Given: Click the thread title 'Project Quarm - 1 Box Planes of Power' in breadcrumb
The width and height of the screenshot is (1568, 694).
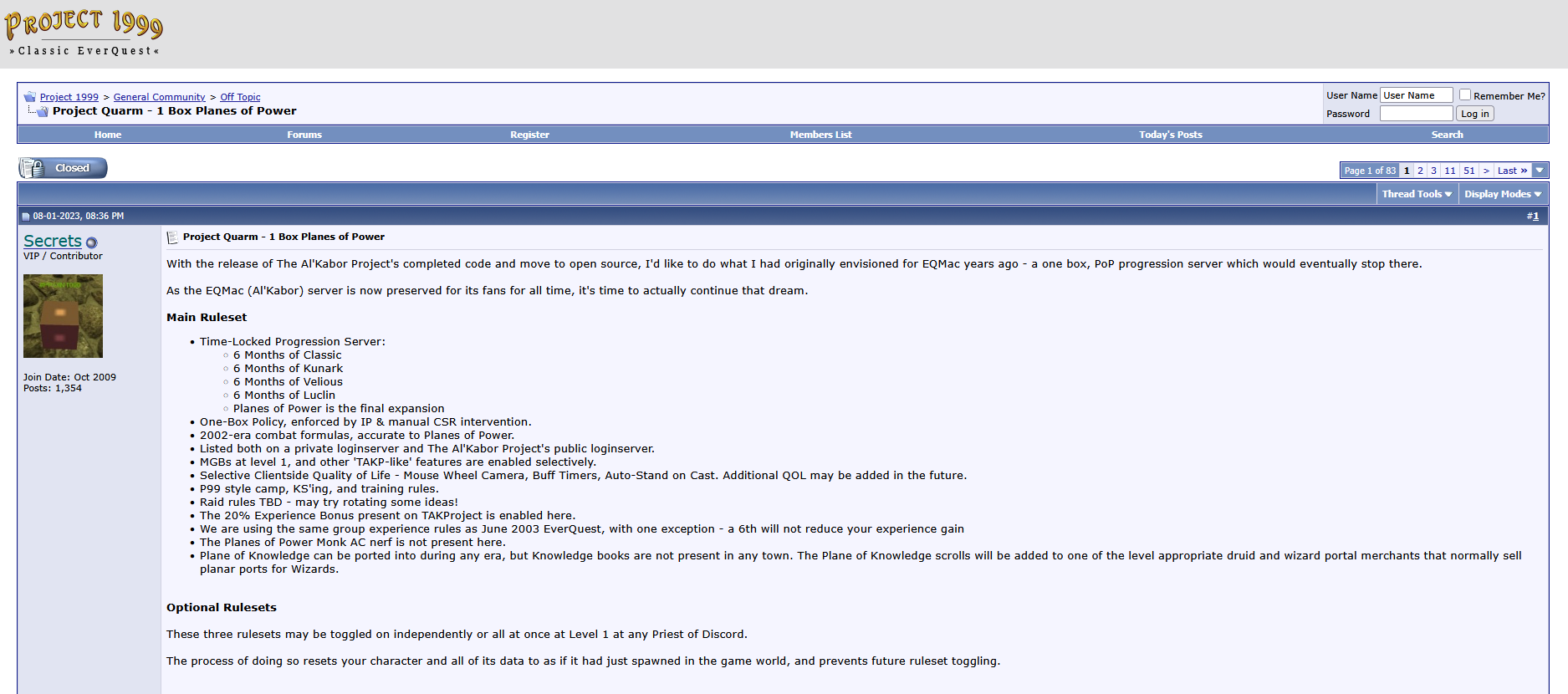Looking at the screenshot, I should tap(174, 111).
